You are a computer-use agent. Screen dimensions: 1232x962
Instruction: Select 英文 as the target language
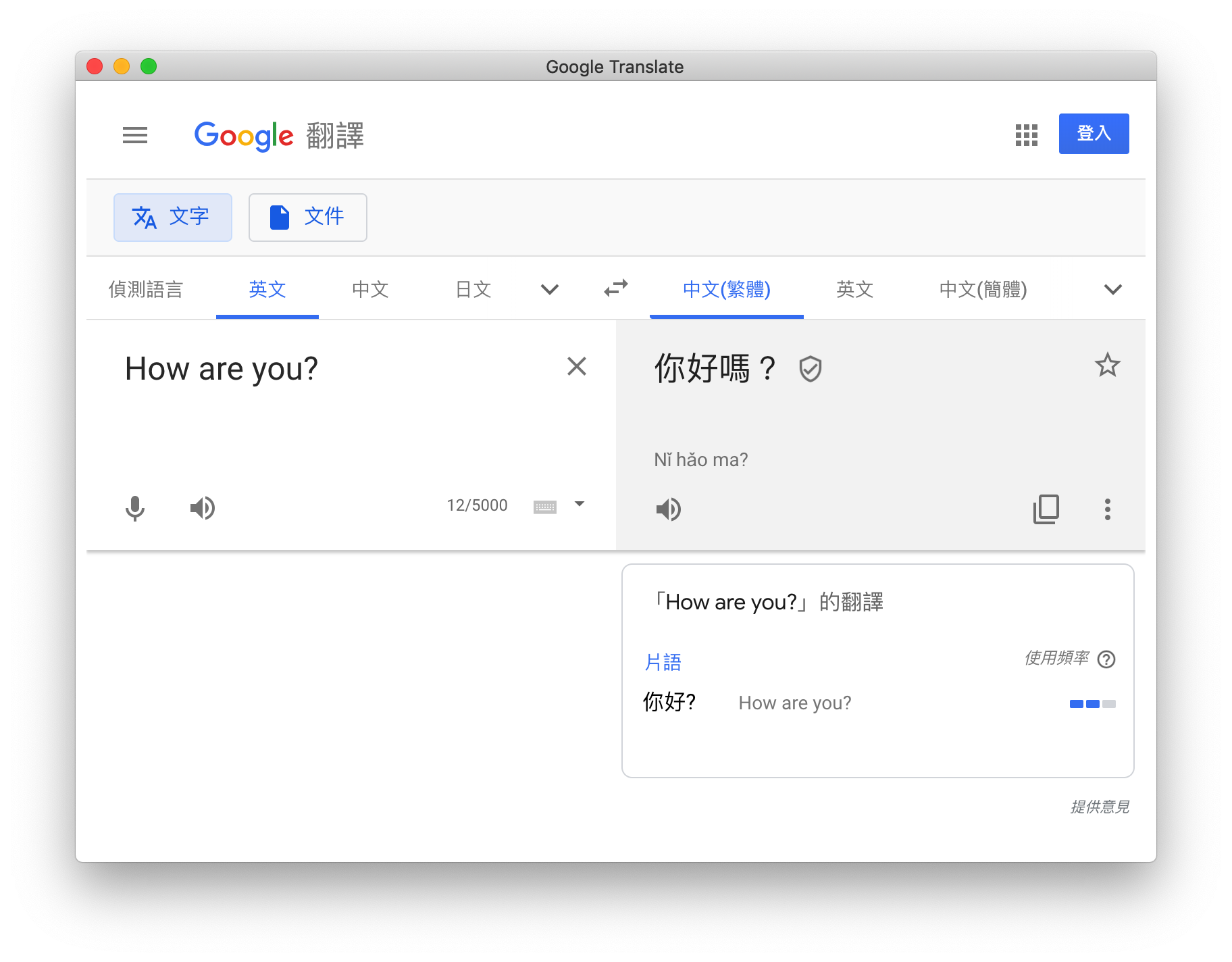pyautogui.click(x=854, y=289)
